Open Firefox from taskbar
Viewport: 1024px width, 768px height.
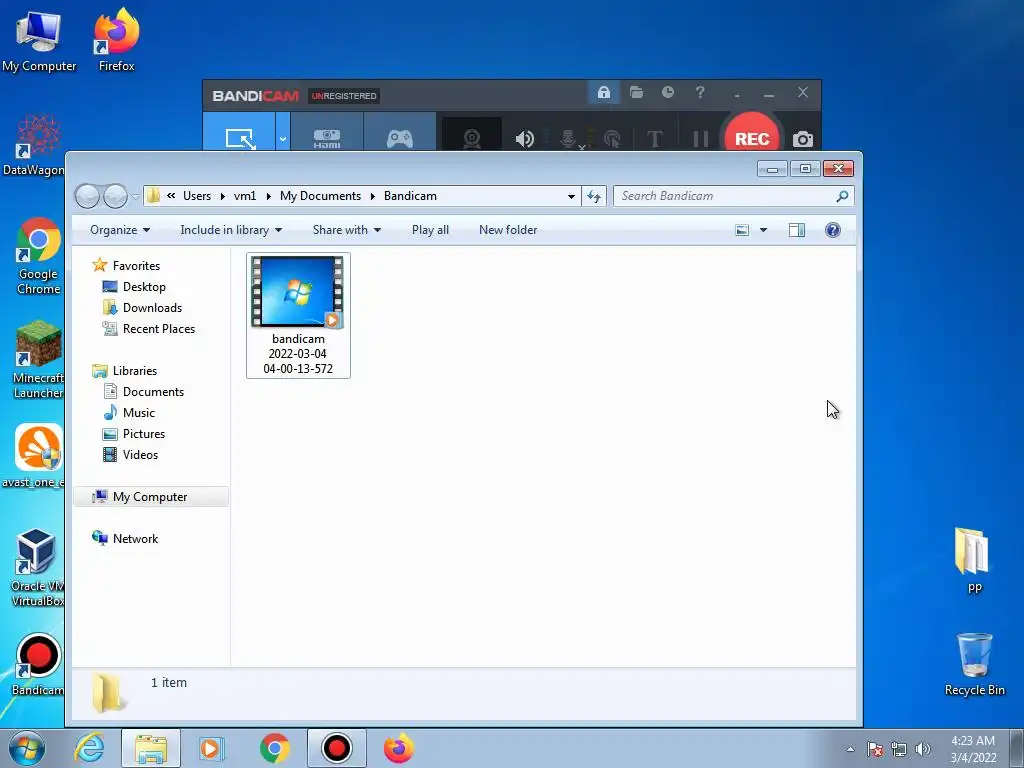(398, 748)
